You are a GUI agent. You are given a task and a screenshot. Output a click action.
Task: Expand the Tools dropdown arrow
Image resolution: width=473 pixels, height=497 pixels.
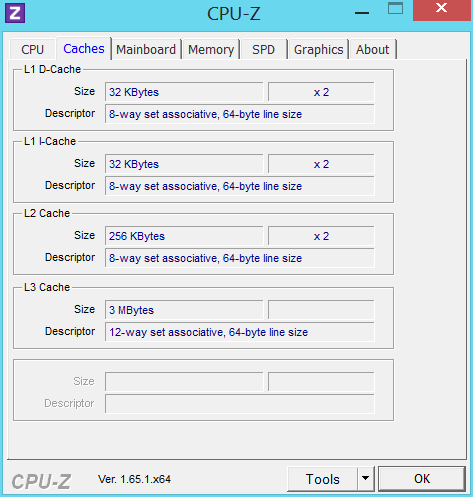(x=366, y=479)
